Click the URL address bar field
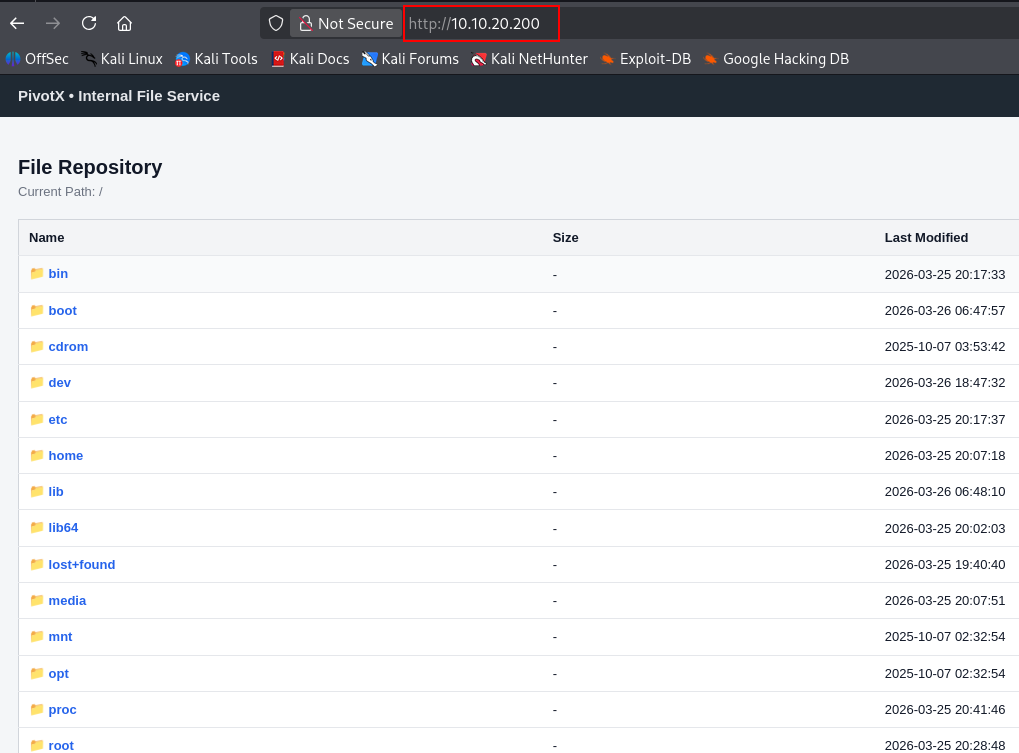Screen dimensions: 1019x753 coord(700,23)
